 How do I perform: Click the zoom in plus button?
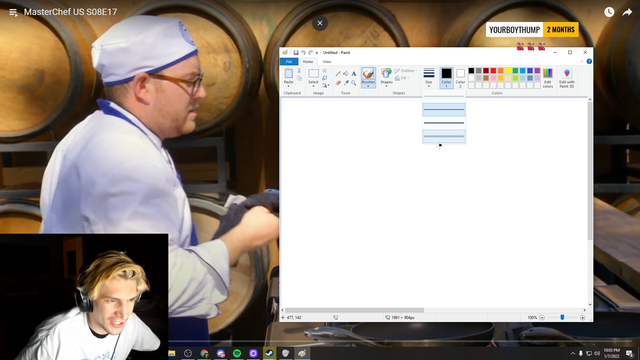click(582, 318)
